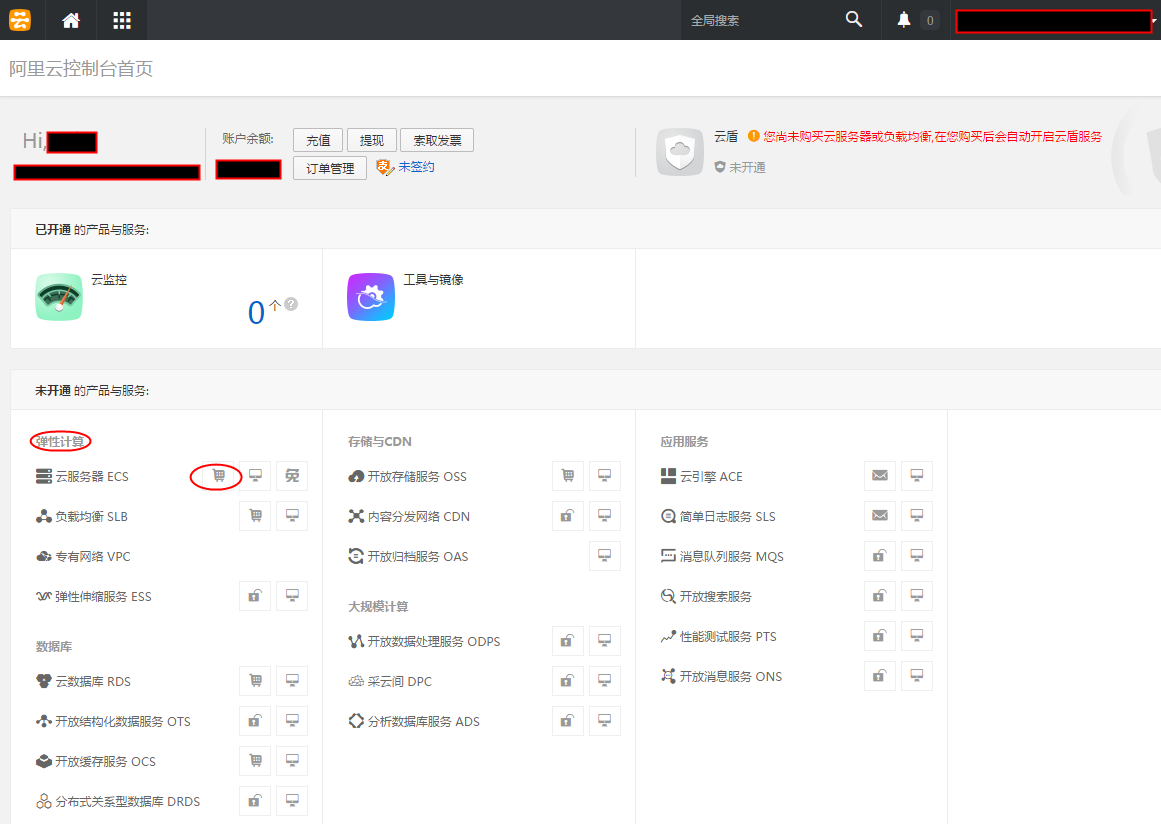The height and width of the screenshot is (824, 1161).
Task: Click the envelope icon for 云引擎 ACE
Action: (x=880, y=476)
